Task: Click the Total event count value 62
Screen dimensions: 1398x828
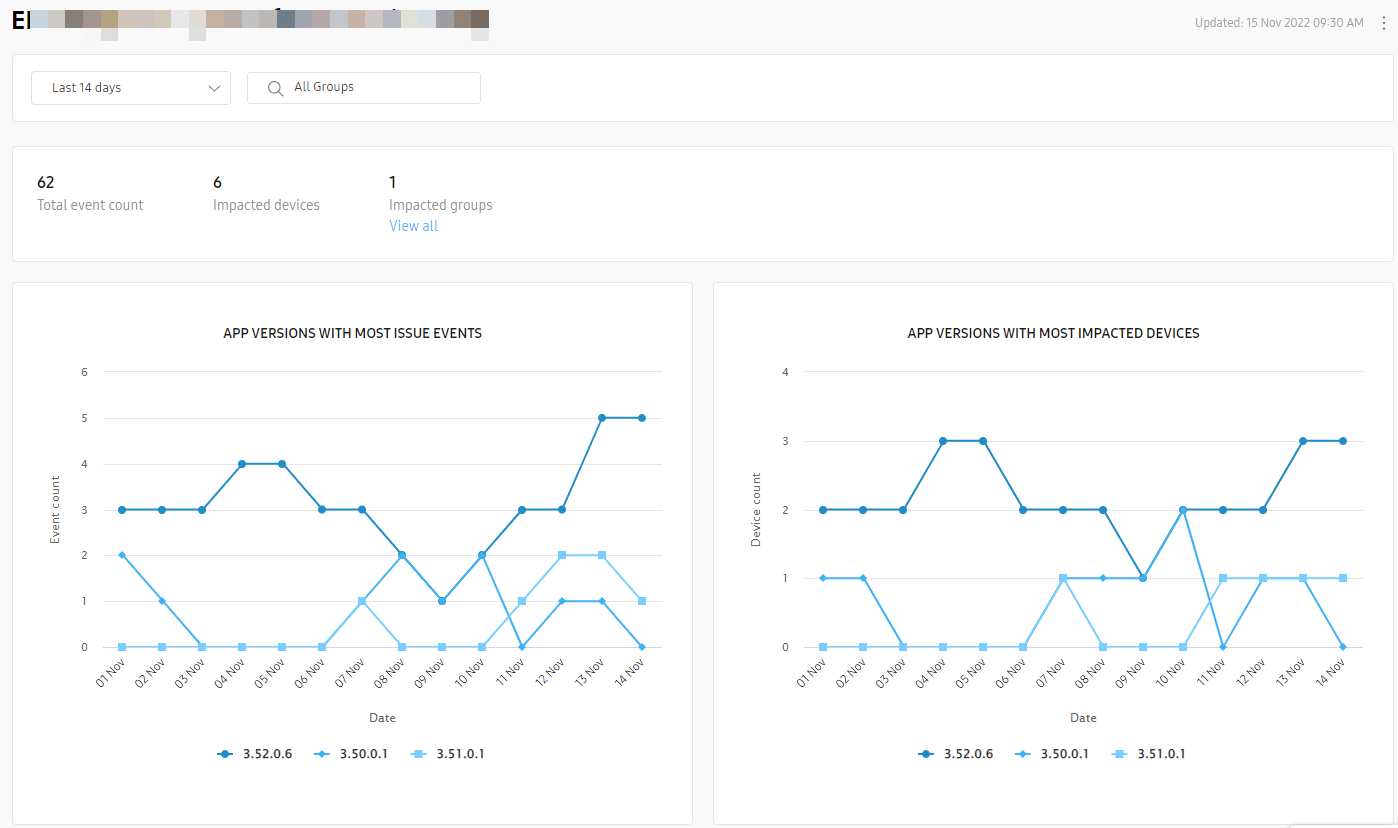Action: [46, 182]
